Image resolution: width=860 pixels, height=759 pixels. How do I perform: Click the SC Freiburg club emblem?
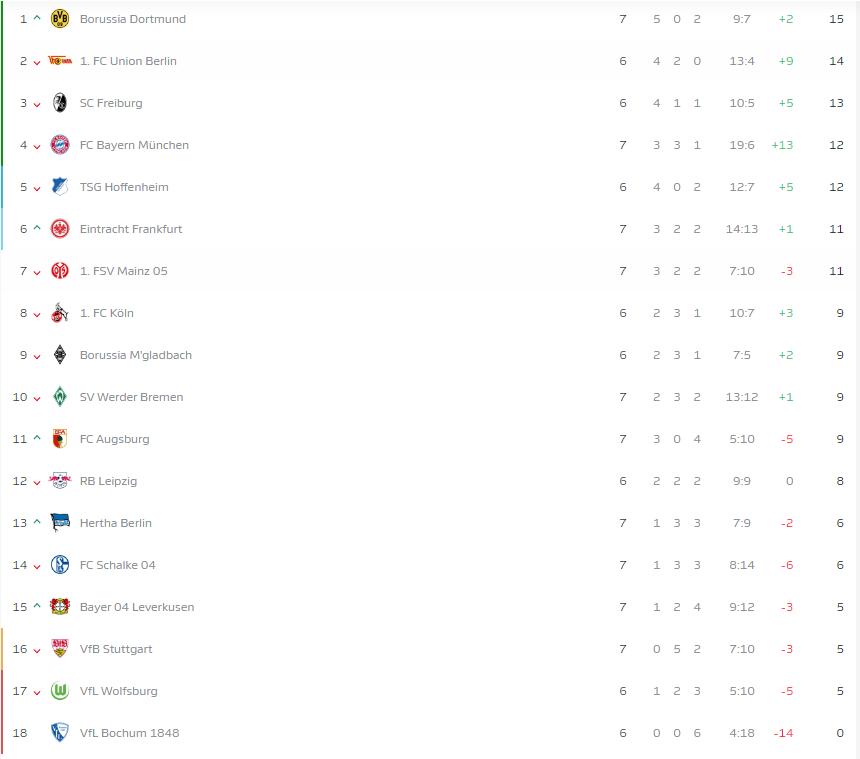pyautogui.click(x=60, y=102)
